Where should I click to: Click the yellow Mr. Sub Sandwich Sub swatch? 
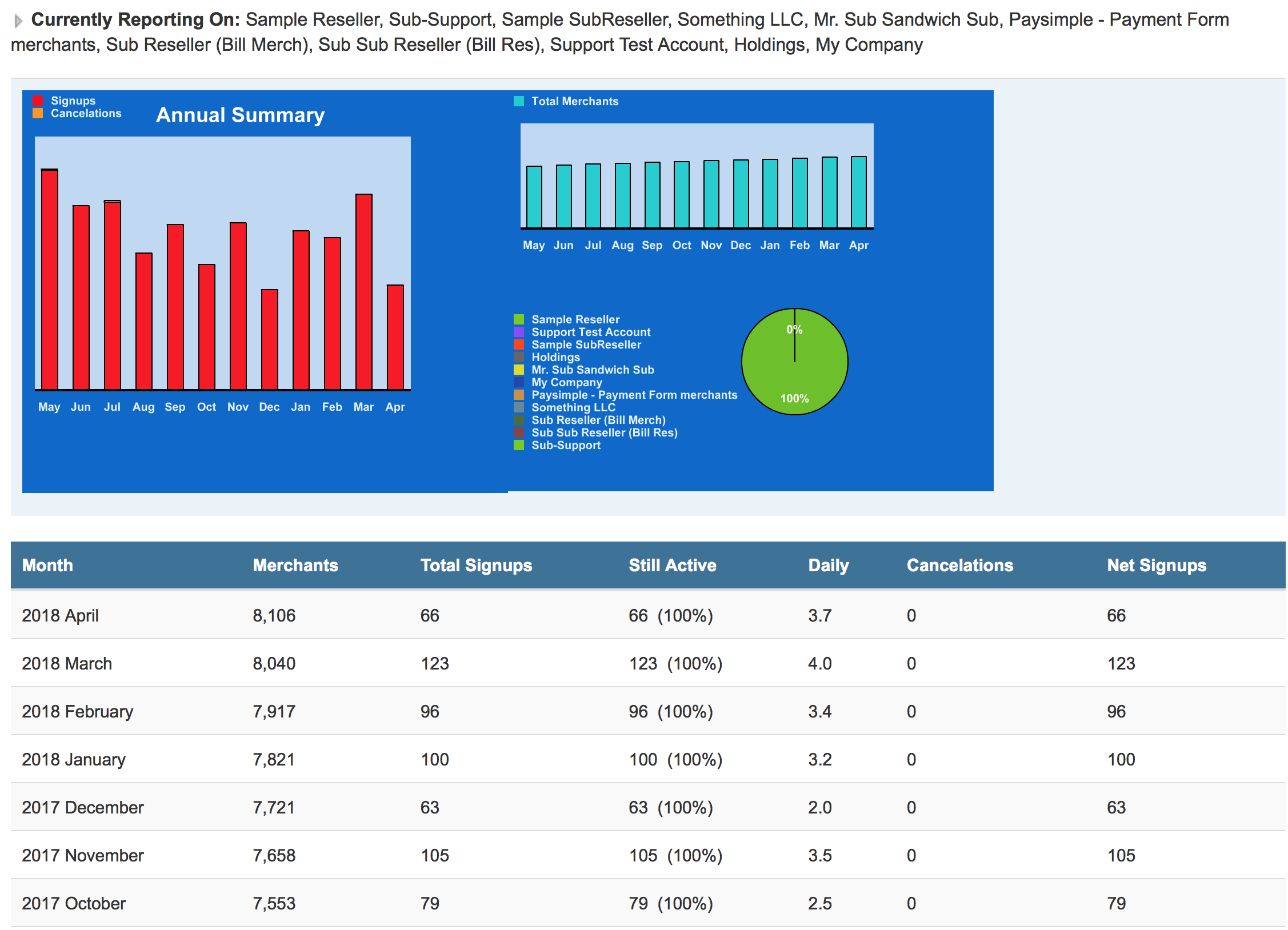[x=519, y=370]
